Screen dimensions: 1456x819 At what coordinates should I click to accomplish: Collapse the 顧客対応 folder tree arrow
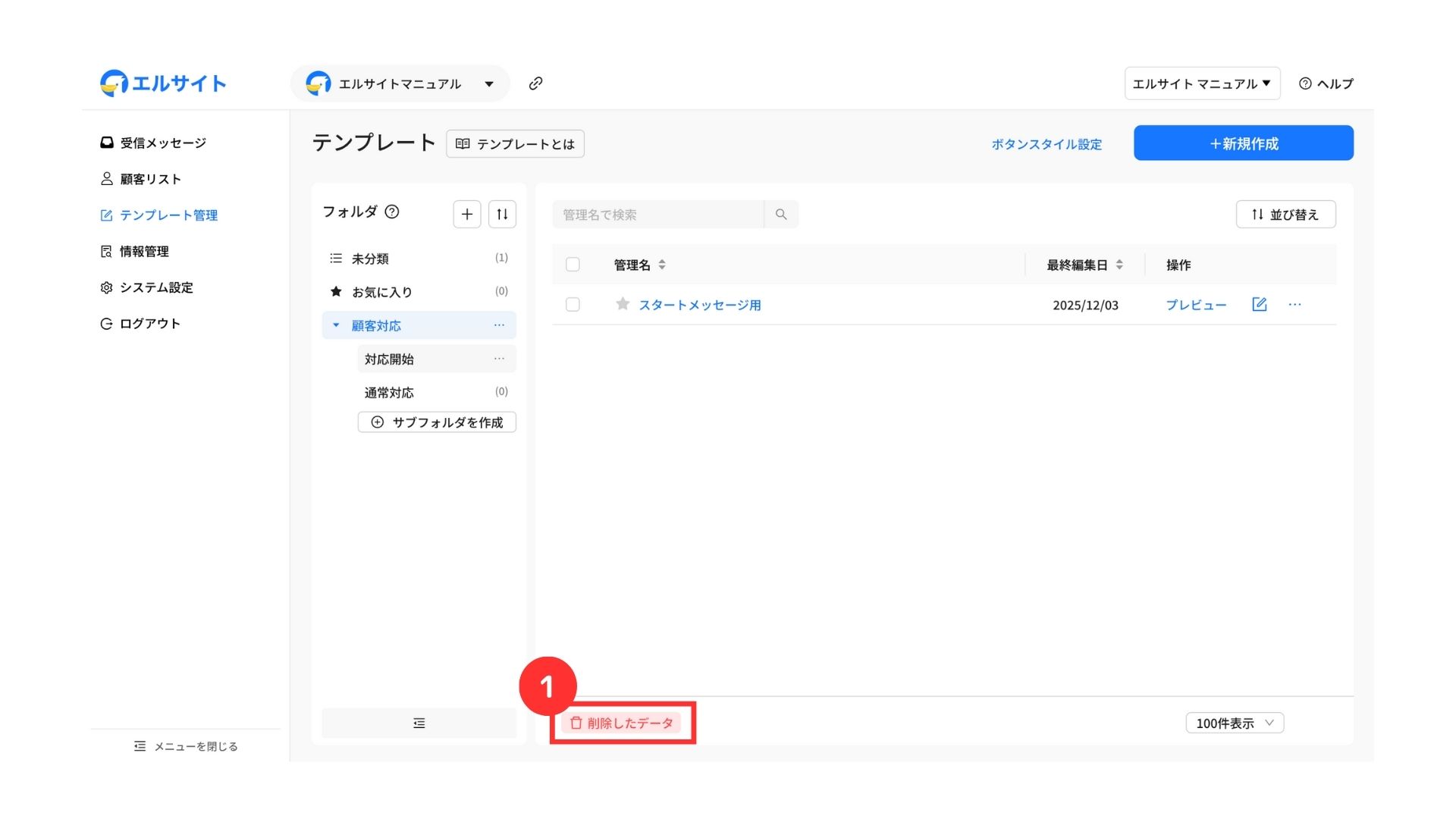(x=336, y=325)
